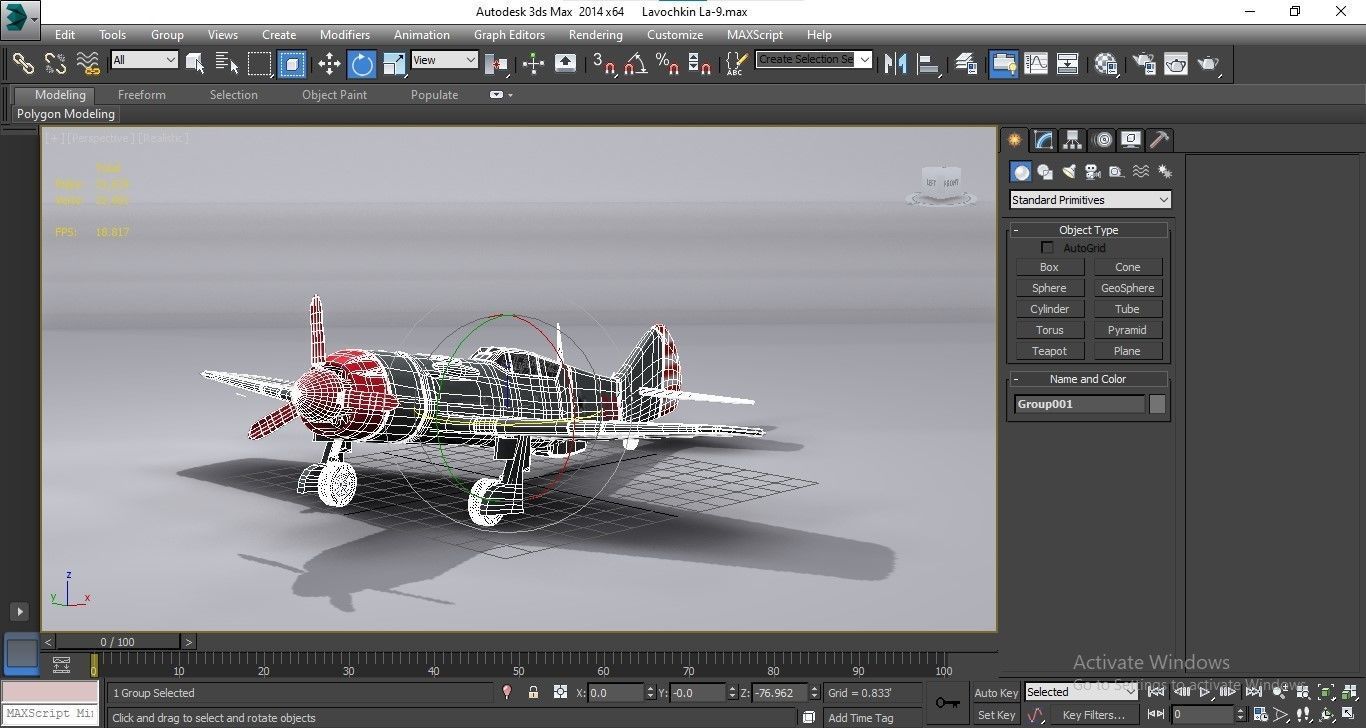
Task: Click Use Pivot Point Center icon
Action: coord(496,64)
